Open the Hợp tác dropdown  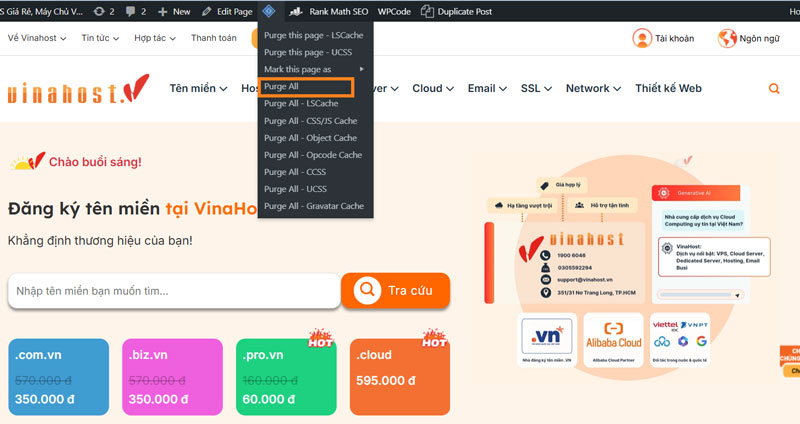pos(155,38)
